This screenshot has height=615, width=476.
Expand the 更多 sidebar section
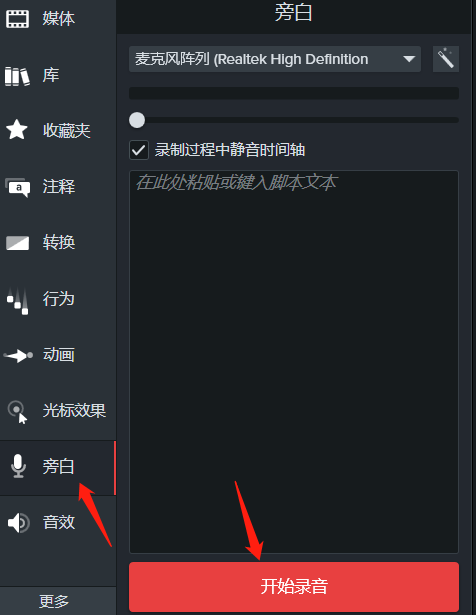coord(54,601)
